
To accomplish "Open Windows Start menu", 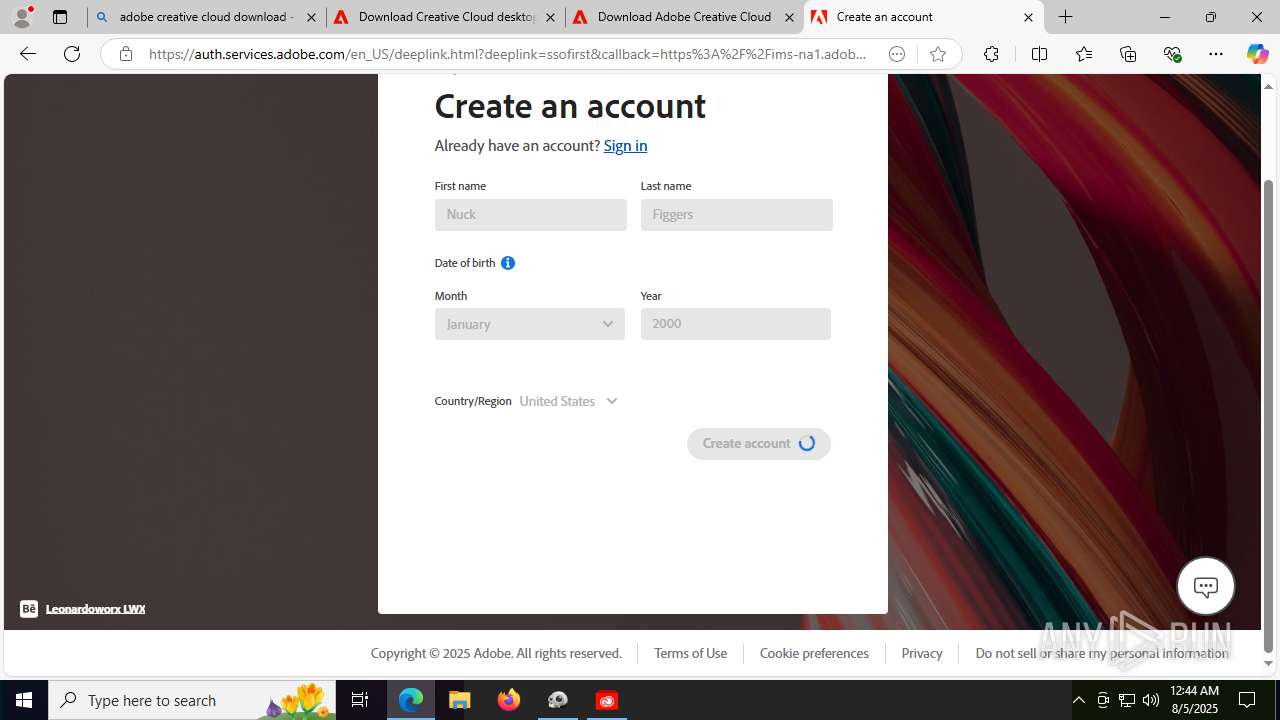I will tap(24, 700).
